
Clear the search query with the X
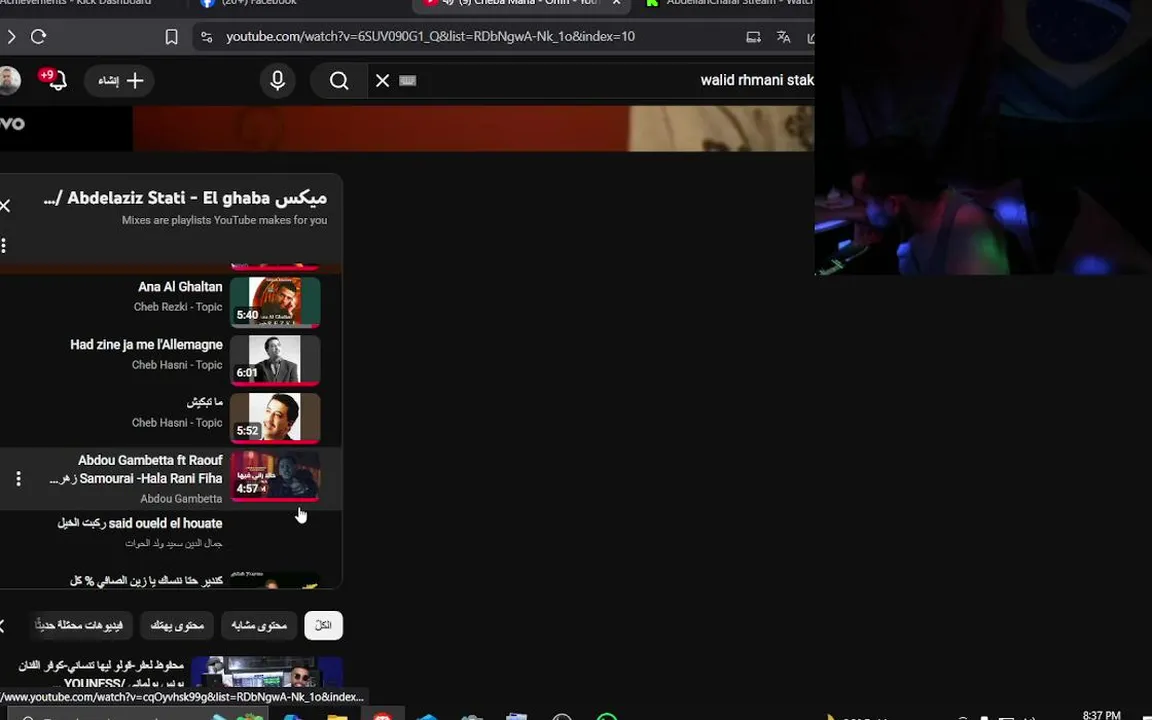pos(382,81)
